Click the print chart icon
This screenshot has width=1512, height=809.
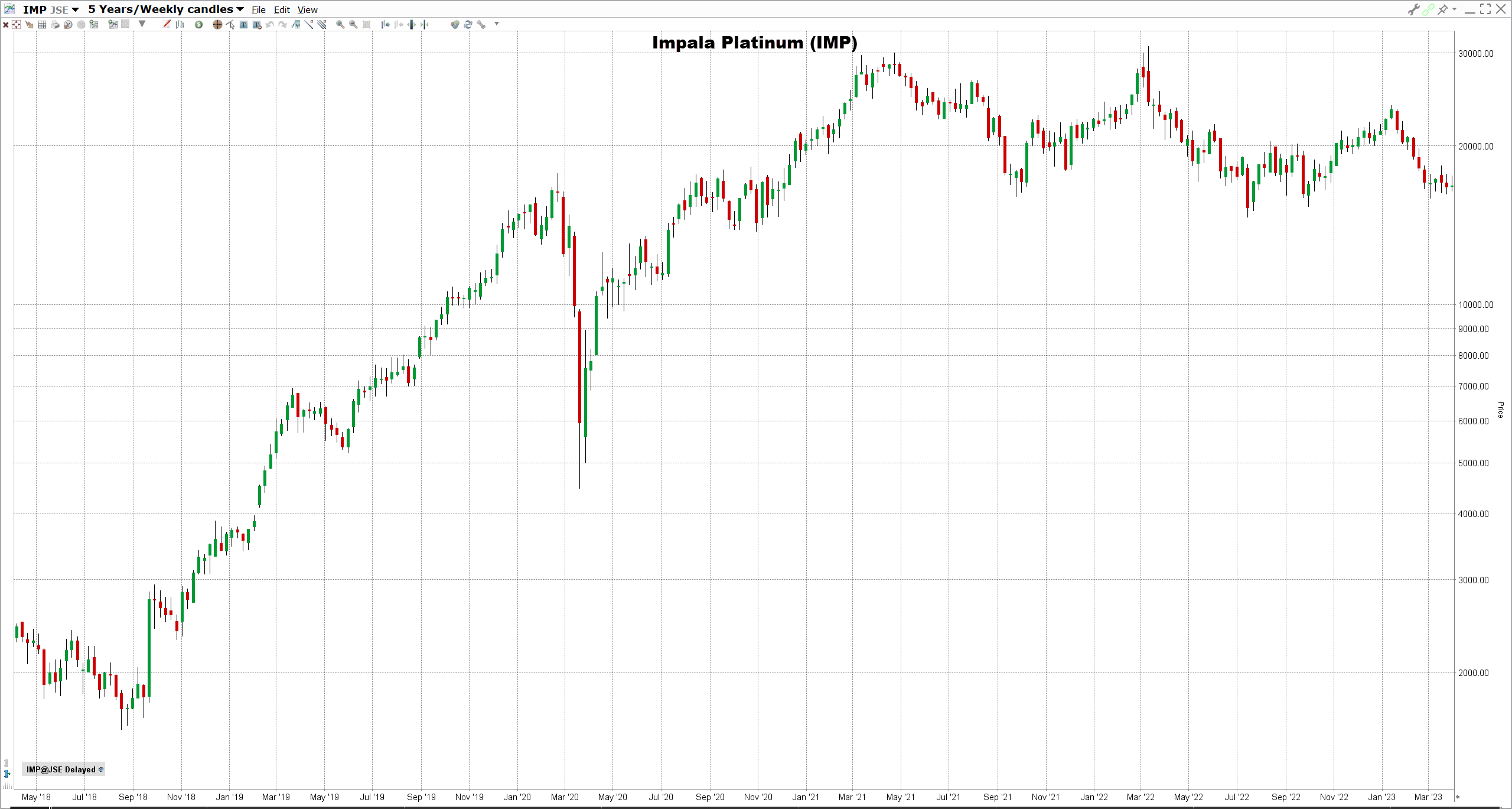[55, 24]
